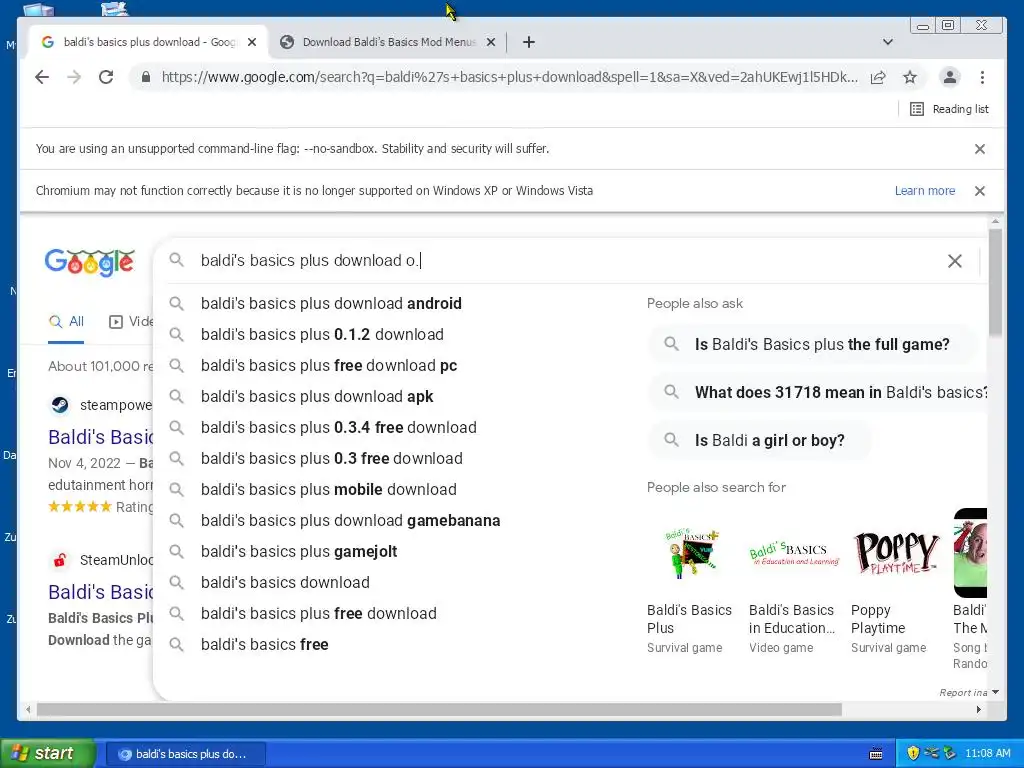The image size is (1024, 768).
Task: Click into the Google search field
Action: [568, 261]
